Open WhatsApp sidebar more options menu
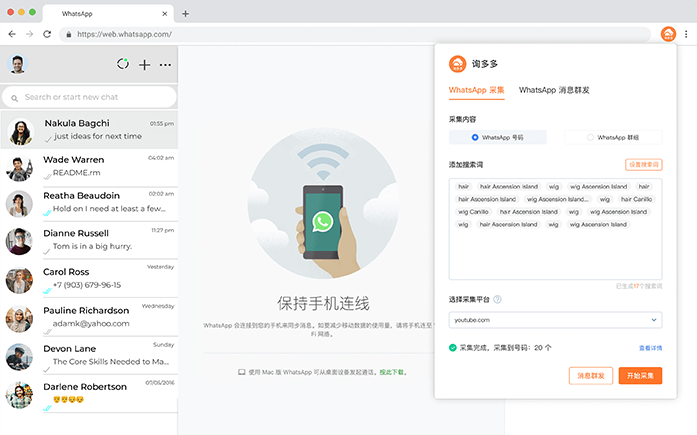697x435 pixels. pos(165,65)
